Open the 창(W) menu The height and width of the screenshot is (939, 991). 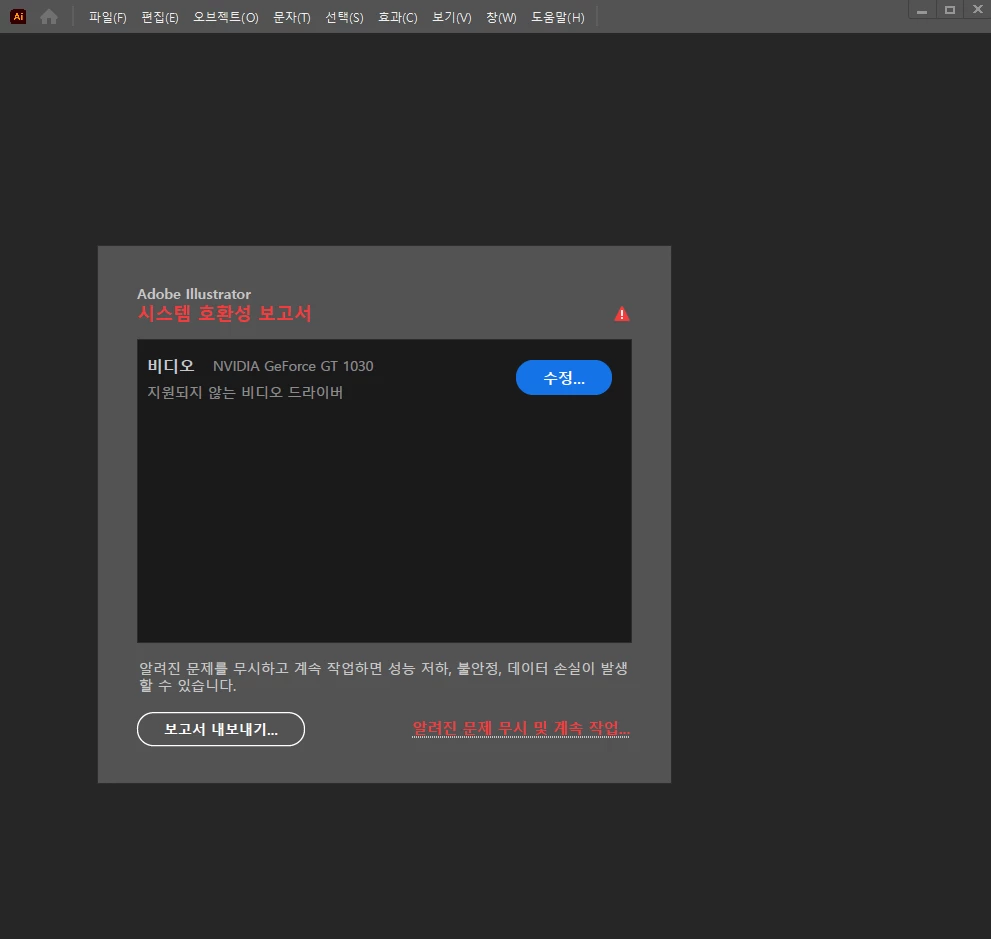pyautogui.click(x=501, y=18)
